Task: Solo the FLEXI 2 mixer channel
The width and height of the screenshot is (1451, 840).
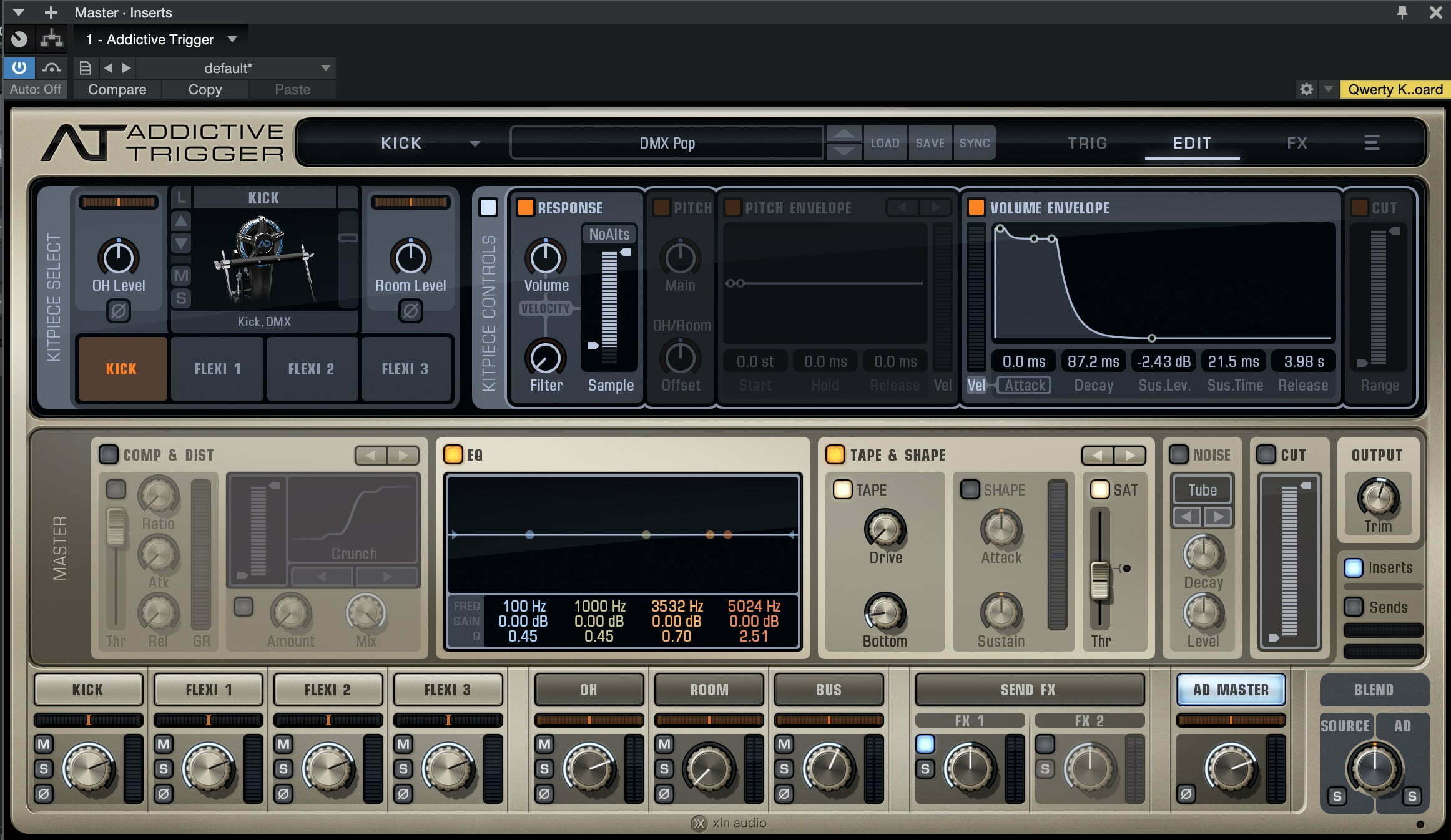Action: point(283,769)
